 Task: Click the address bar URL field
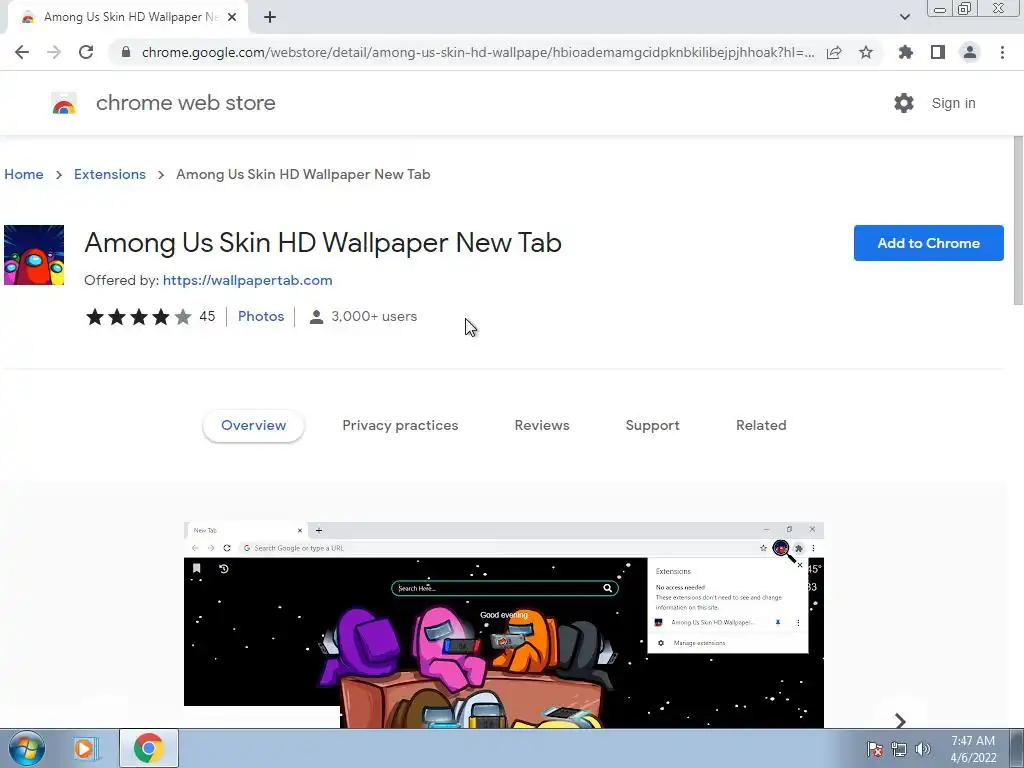[x=478, y=52]
